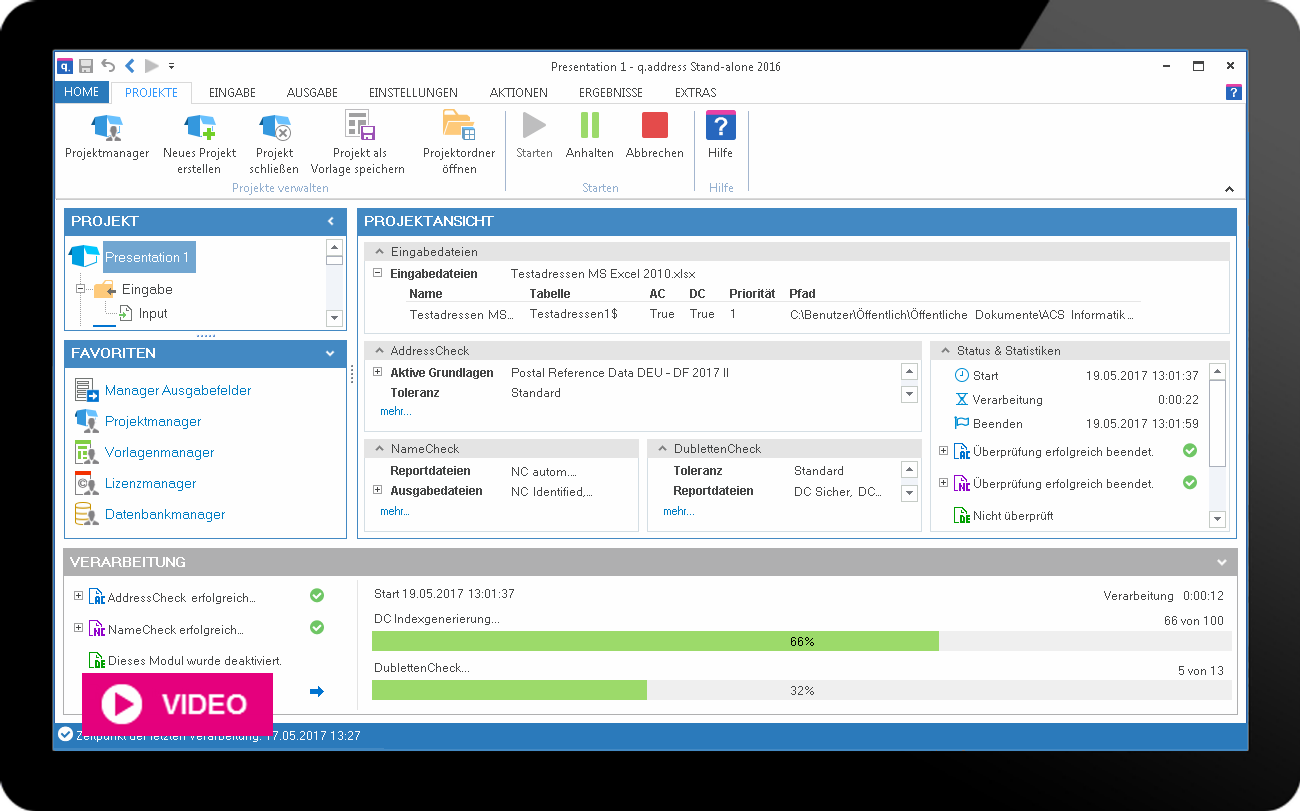
Task: Click mehr... link under NameCheck
Action: tap(395, 511)
